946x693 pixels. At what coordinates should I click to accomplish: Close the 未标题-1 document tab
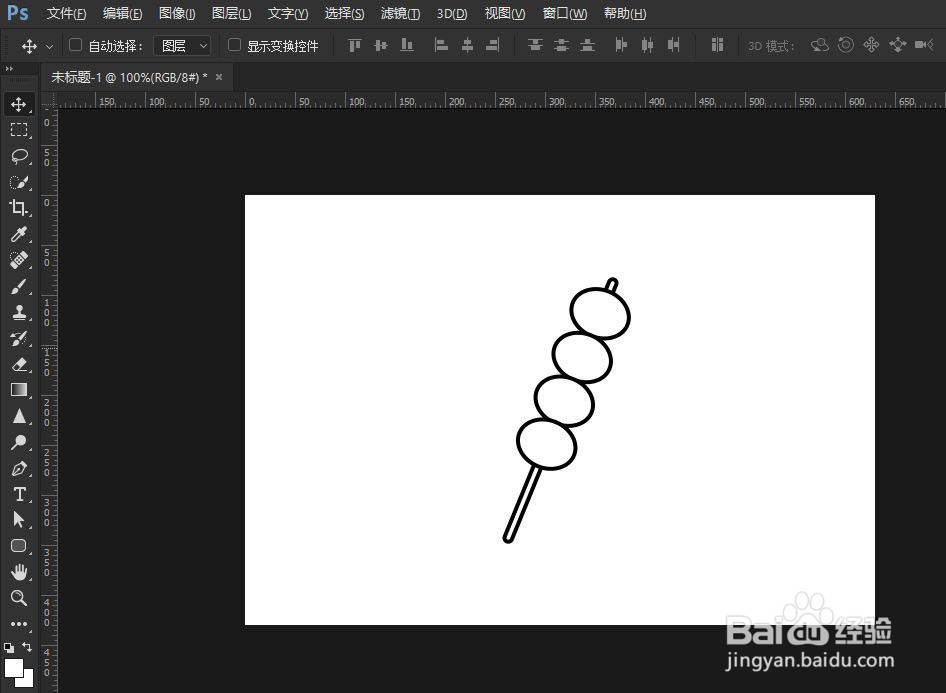pyautogui.click(x=219, y=77)
